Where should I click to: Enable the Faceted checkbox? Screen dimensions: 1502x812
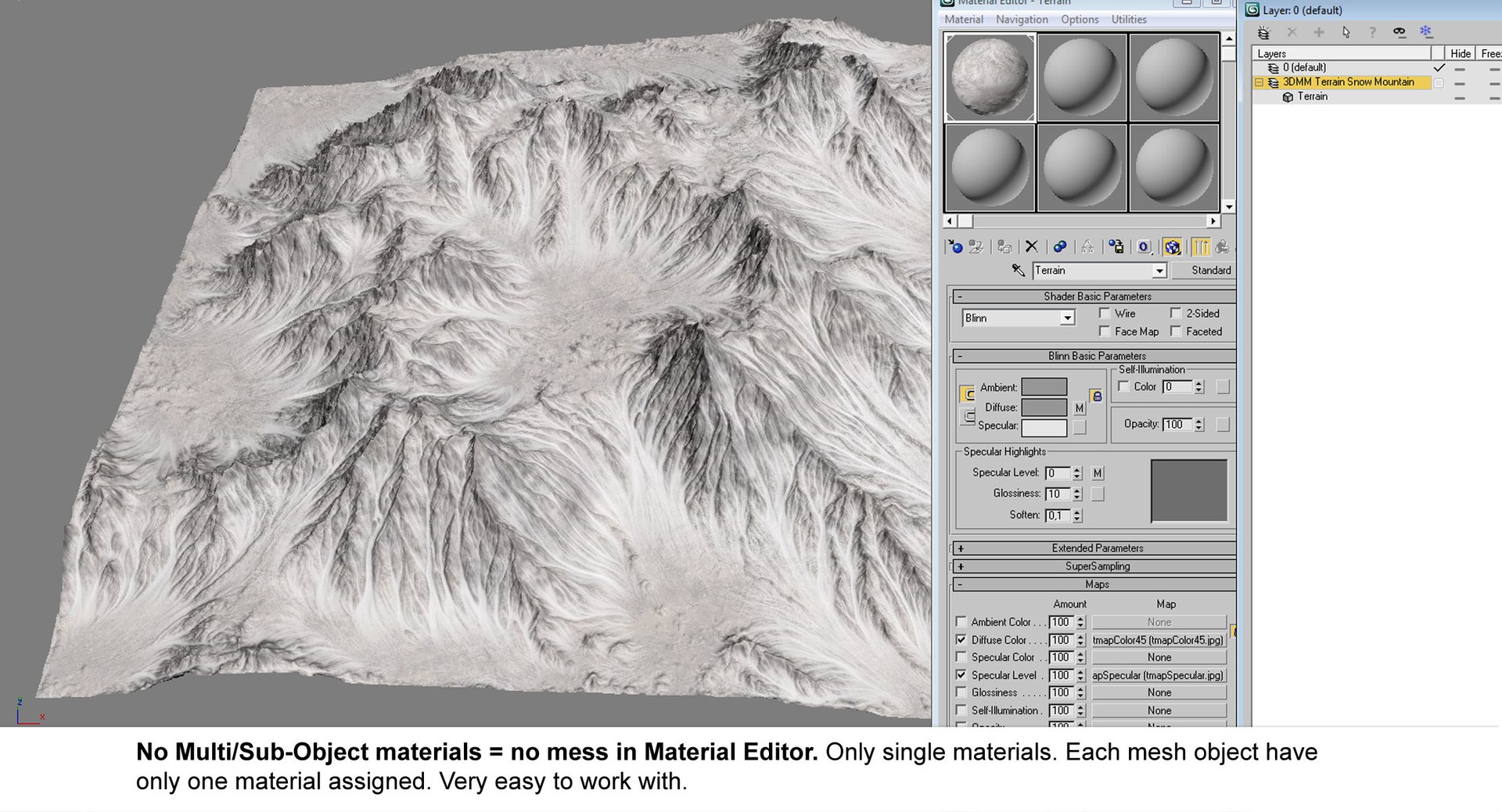point(1175,331)
